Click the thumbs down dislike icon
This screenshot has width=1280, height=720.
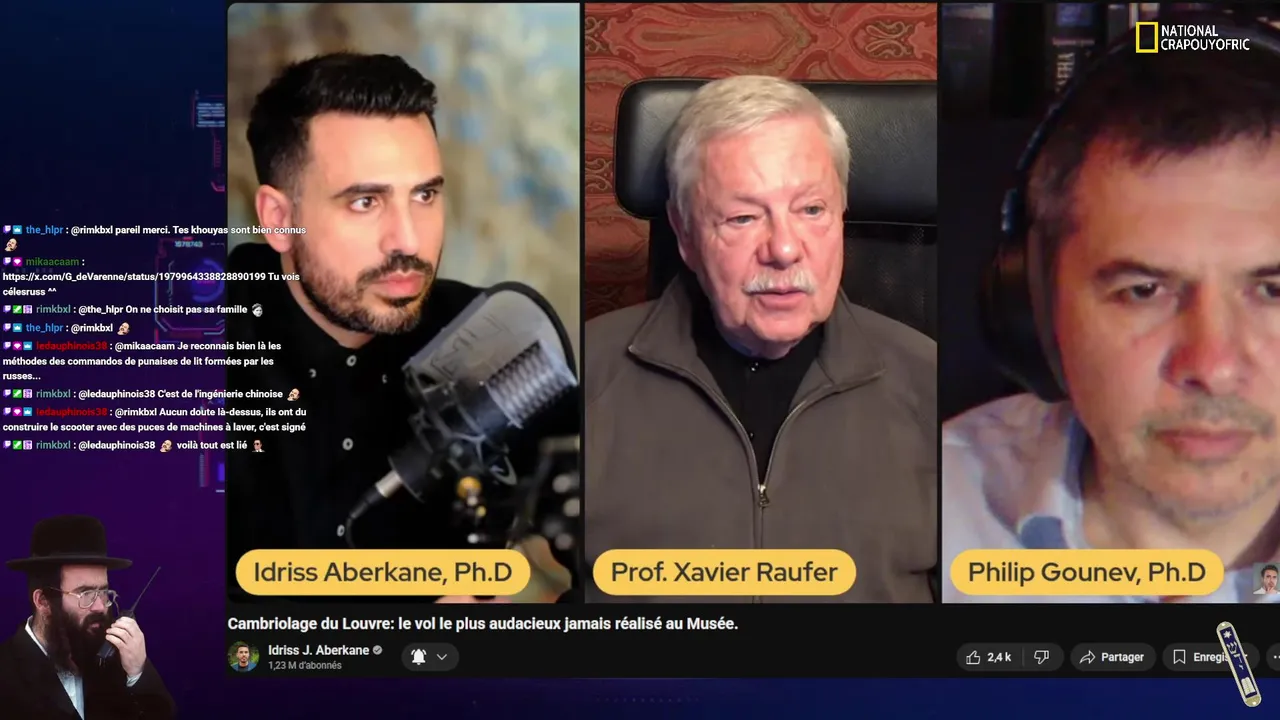coord(1041,657)
